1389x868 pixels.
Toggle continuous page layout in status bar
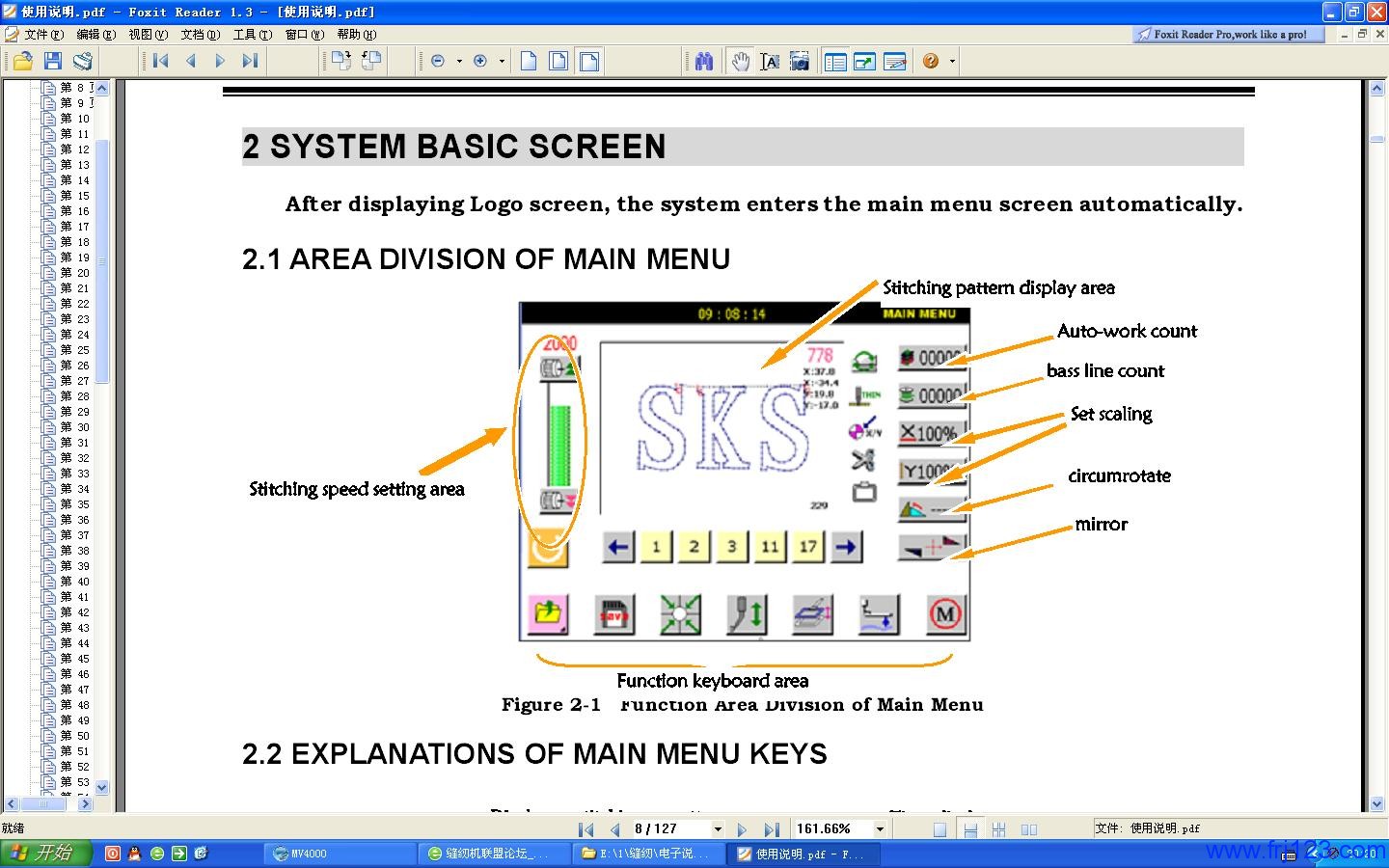pyautogui.click(x=970, y=829)
